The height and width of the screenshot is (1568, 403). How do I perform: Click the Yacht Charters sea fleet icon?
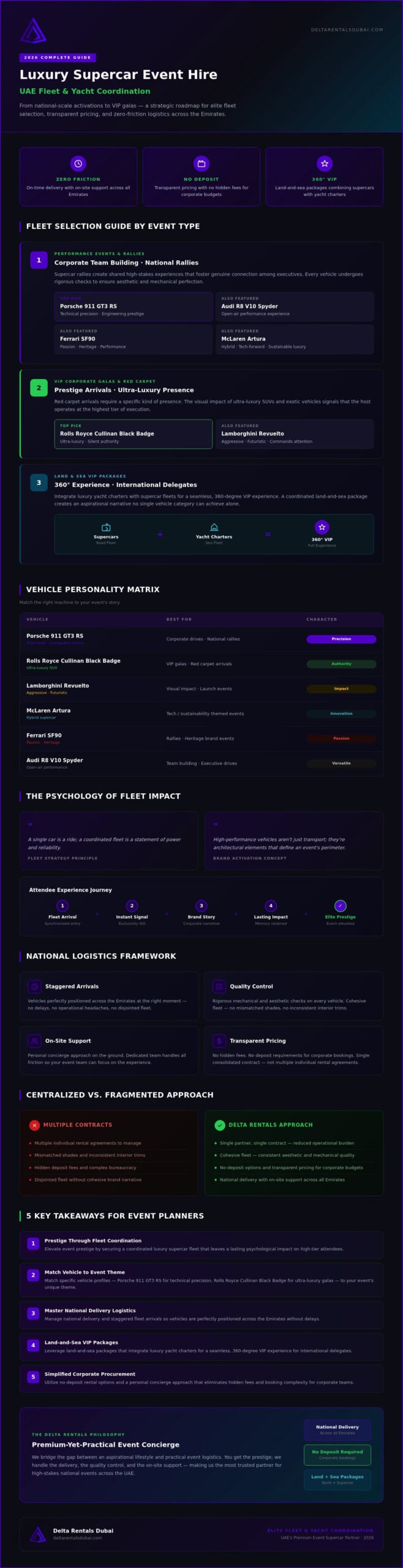tap(214, 527)
